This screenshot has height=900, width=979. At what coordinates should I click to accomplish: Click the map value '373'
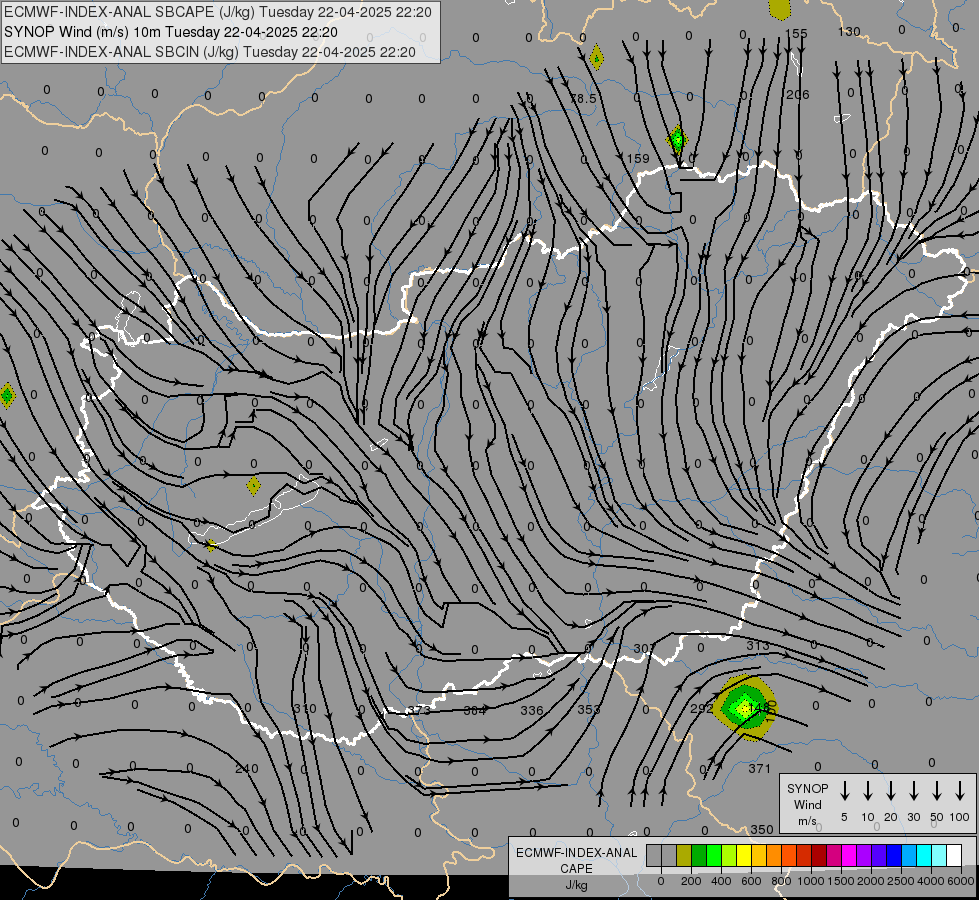click(x=419, y=710)
